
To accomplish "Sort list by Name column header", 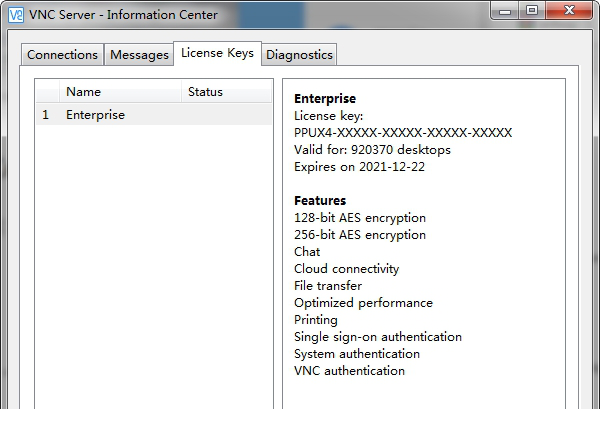I will [x=120, y=92].
